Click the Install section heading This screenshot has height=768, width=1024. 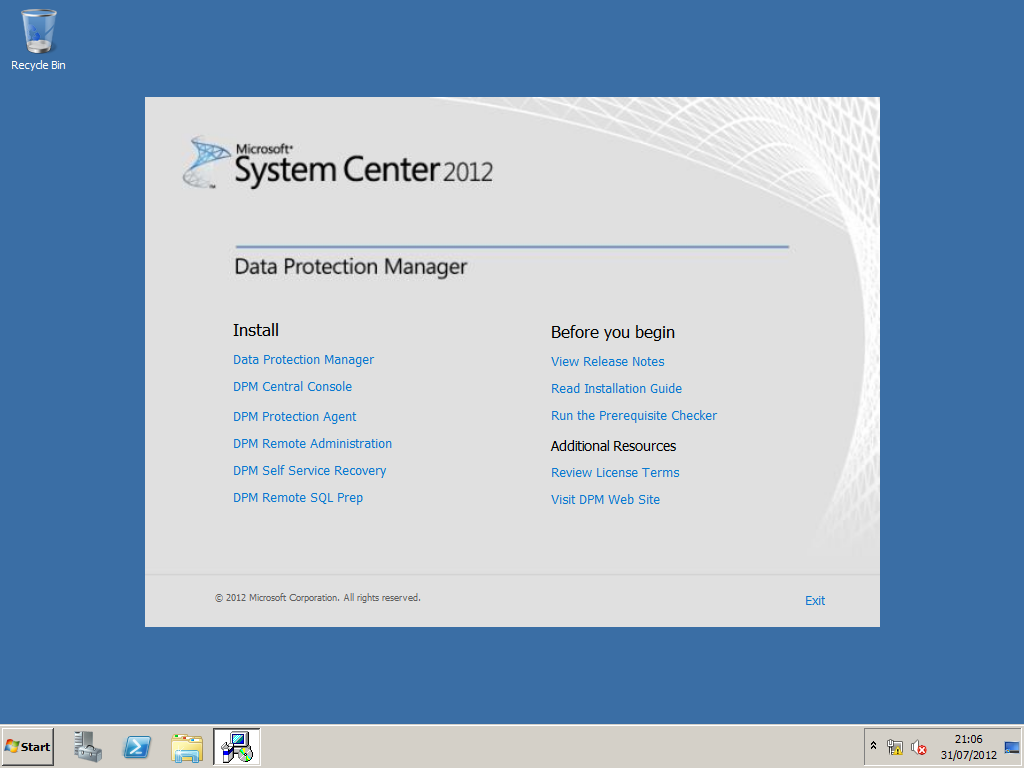[x=256, y=330]
